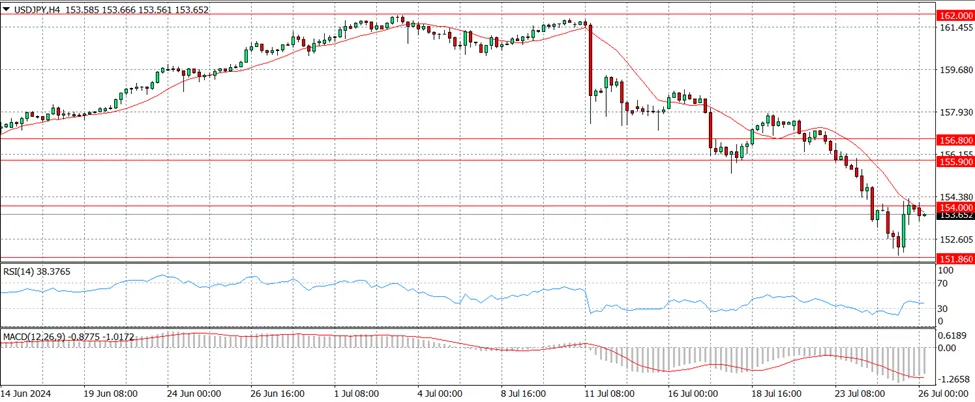Select the 11 Jul 08:00 time marker
The width and height of the screenshot is (975, 402).
coord(610,394)
